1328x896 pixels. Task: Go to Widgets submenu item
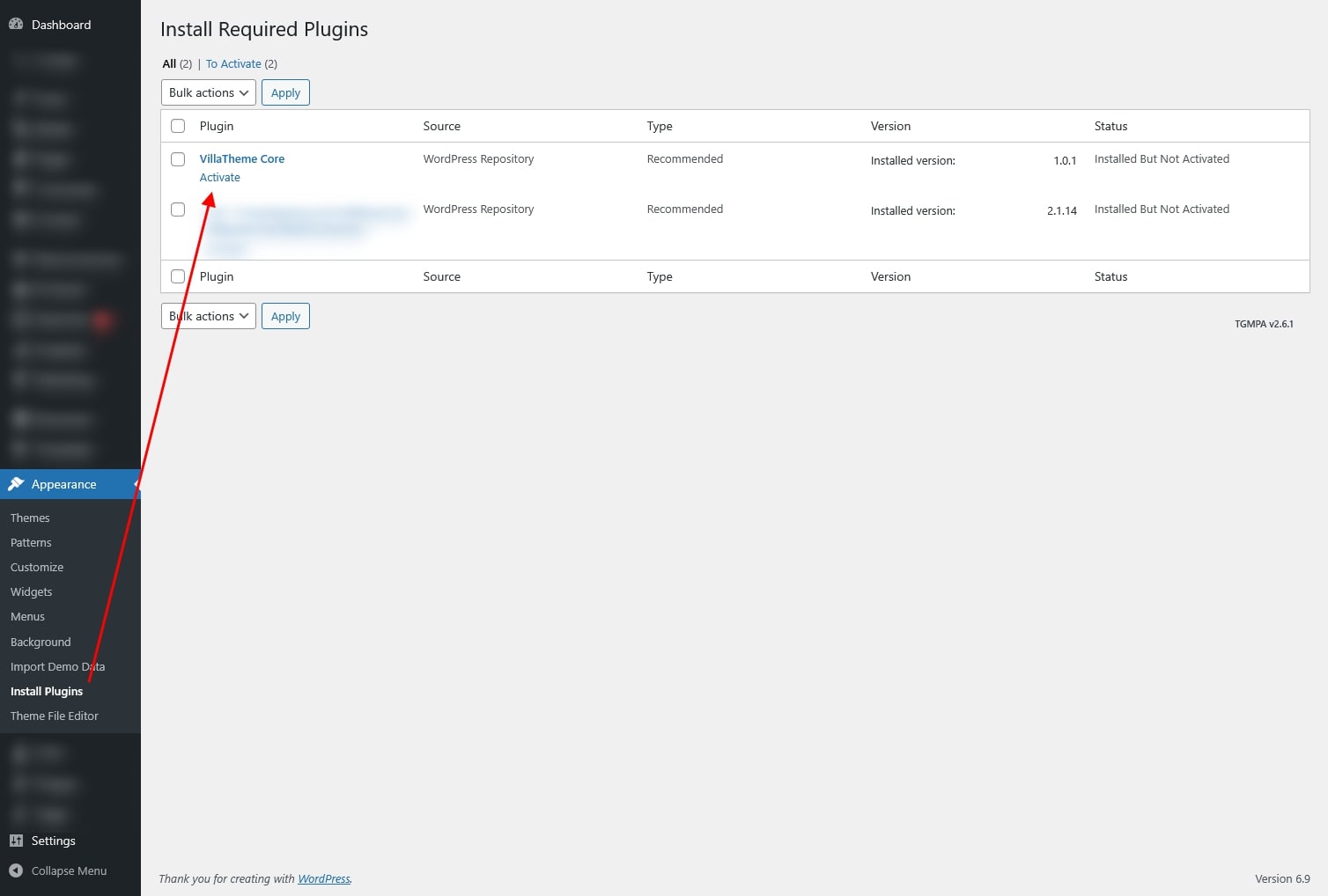(x=32, y=591)
